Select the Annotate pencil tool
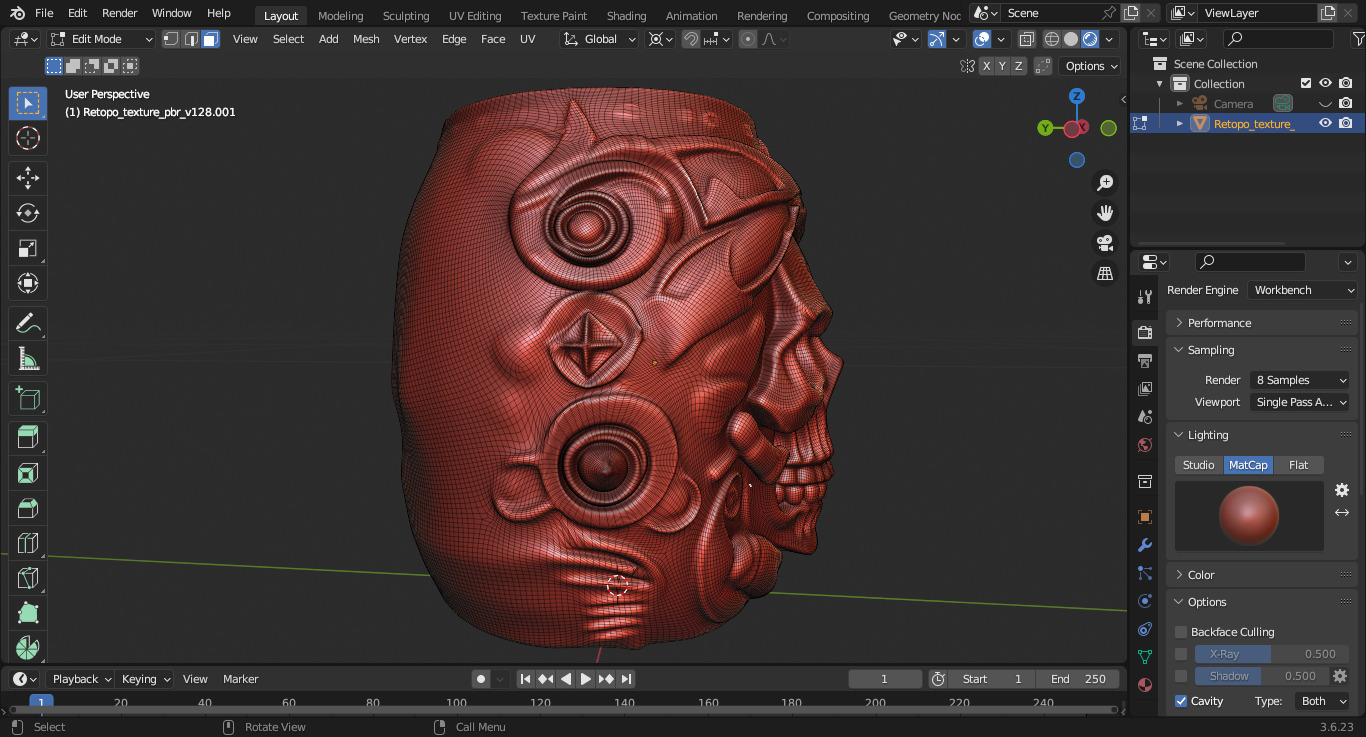 (x=28, y=324)
